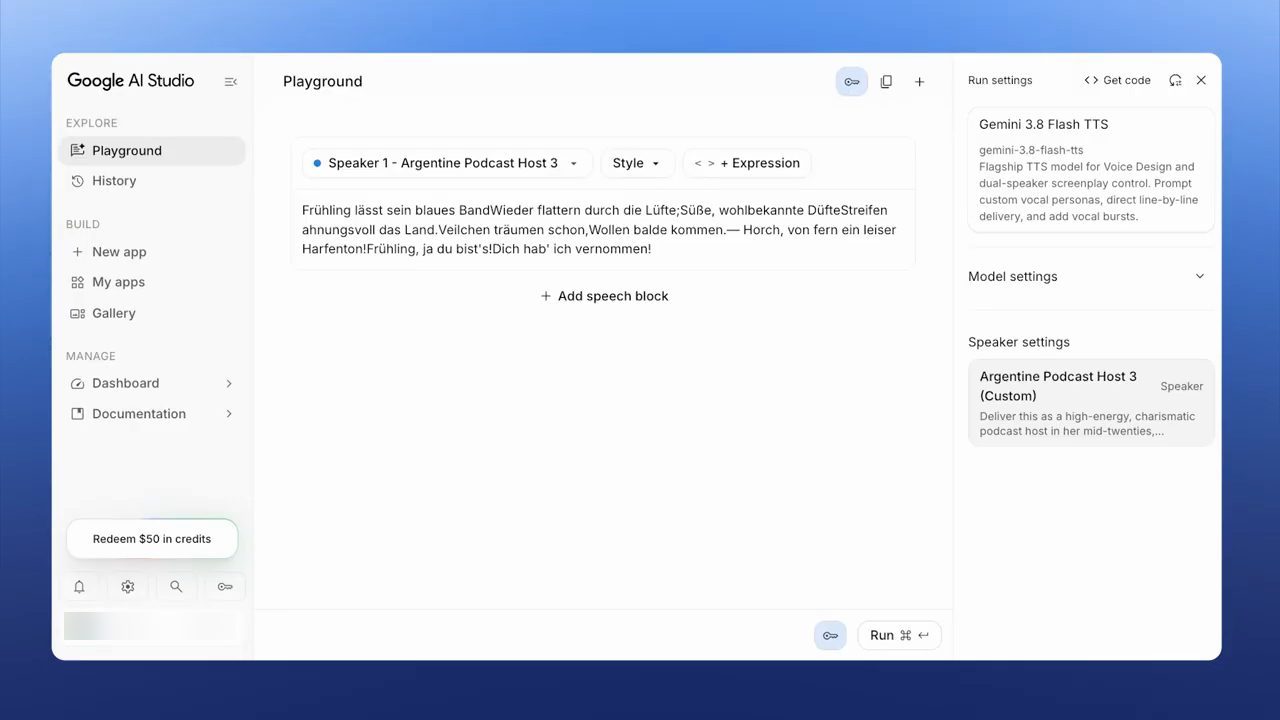
Task: Click the key icon next to Run
Action: point(830,635)
